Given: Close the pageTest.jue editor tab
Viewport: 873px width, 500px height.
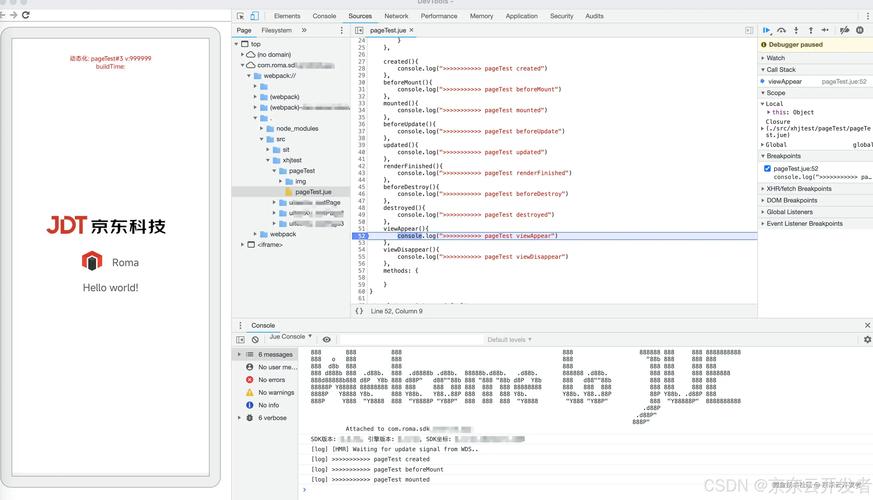Looking at the screenshot, I should [411, 30].
